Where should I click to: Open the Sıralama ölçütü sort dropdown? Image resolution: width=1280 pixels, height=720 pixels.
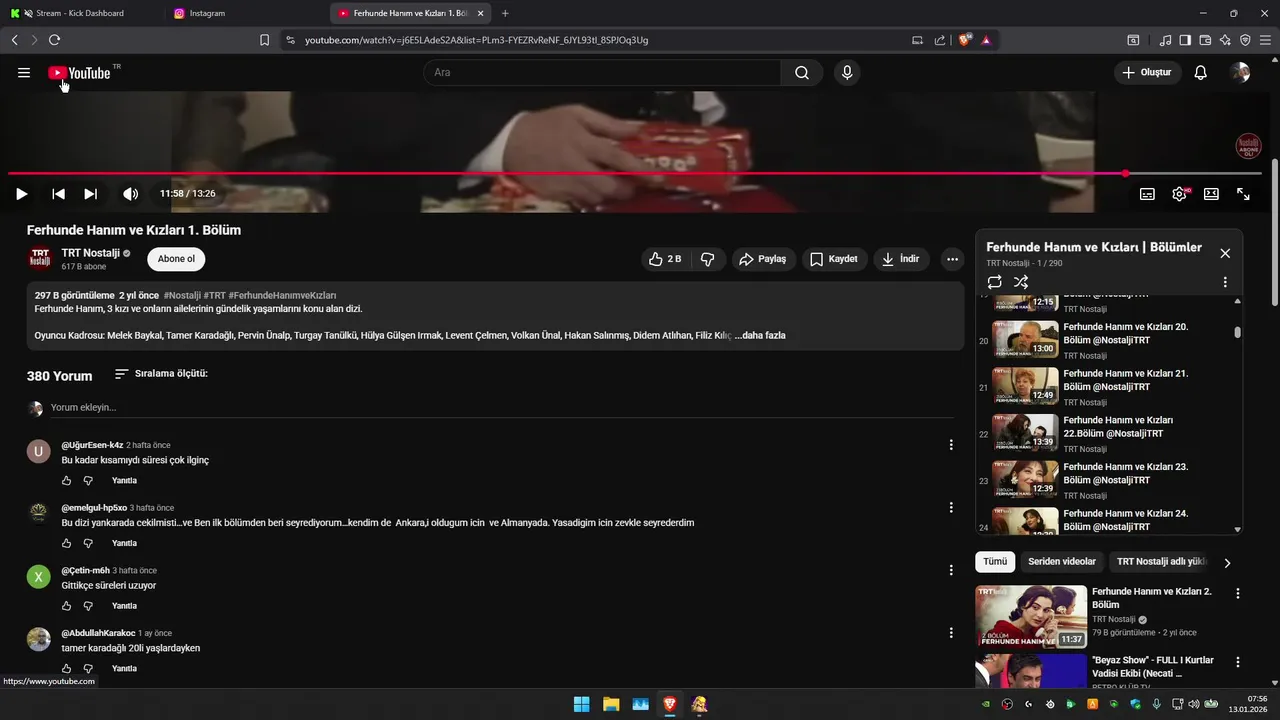tap(161, 374)
